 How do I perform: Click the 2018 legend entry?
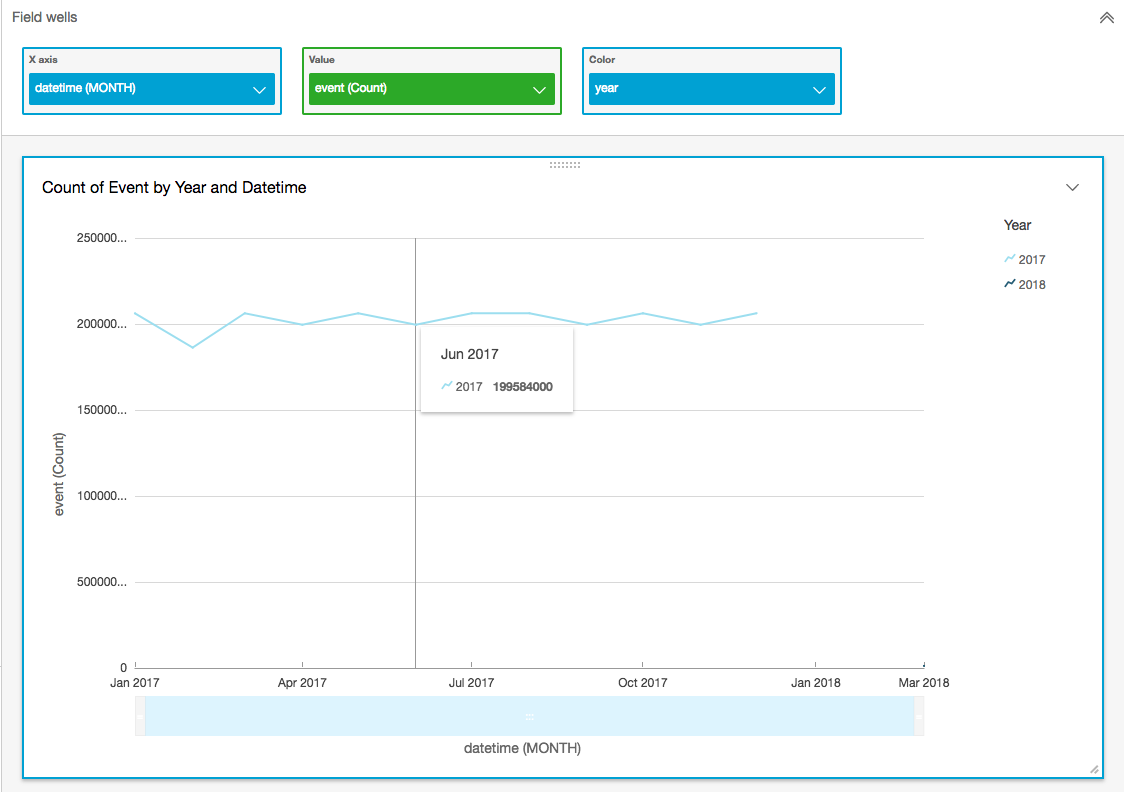1025,285
